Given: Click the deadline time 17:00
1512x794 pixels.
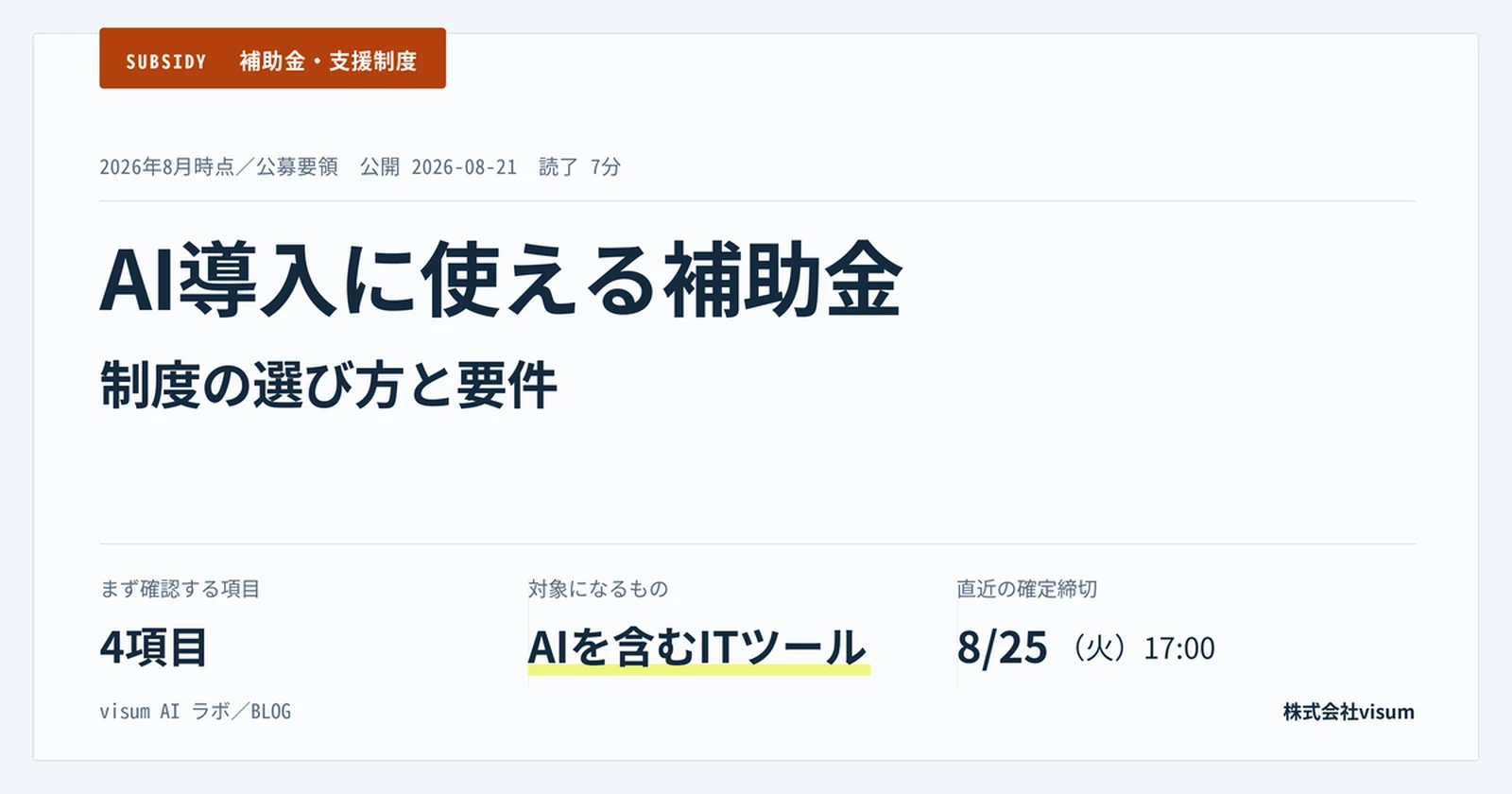Looking at the screenshot, I should click(1179, 648).
